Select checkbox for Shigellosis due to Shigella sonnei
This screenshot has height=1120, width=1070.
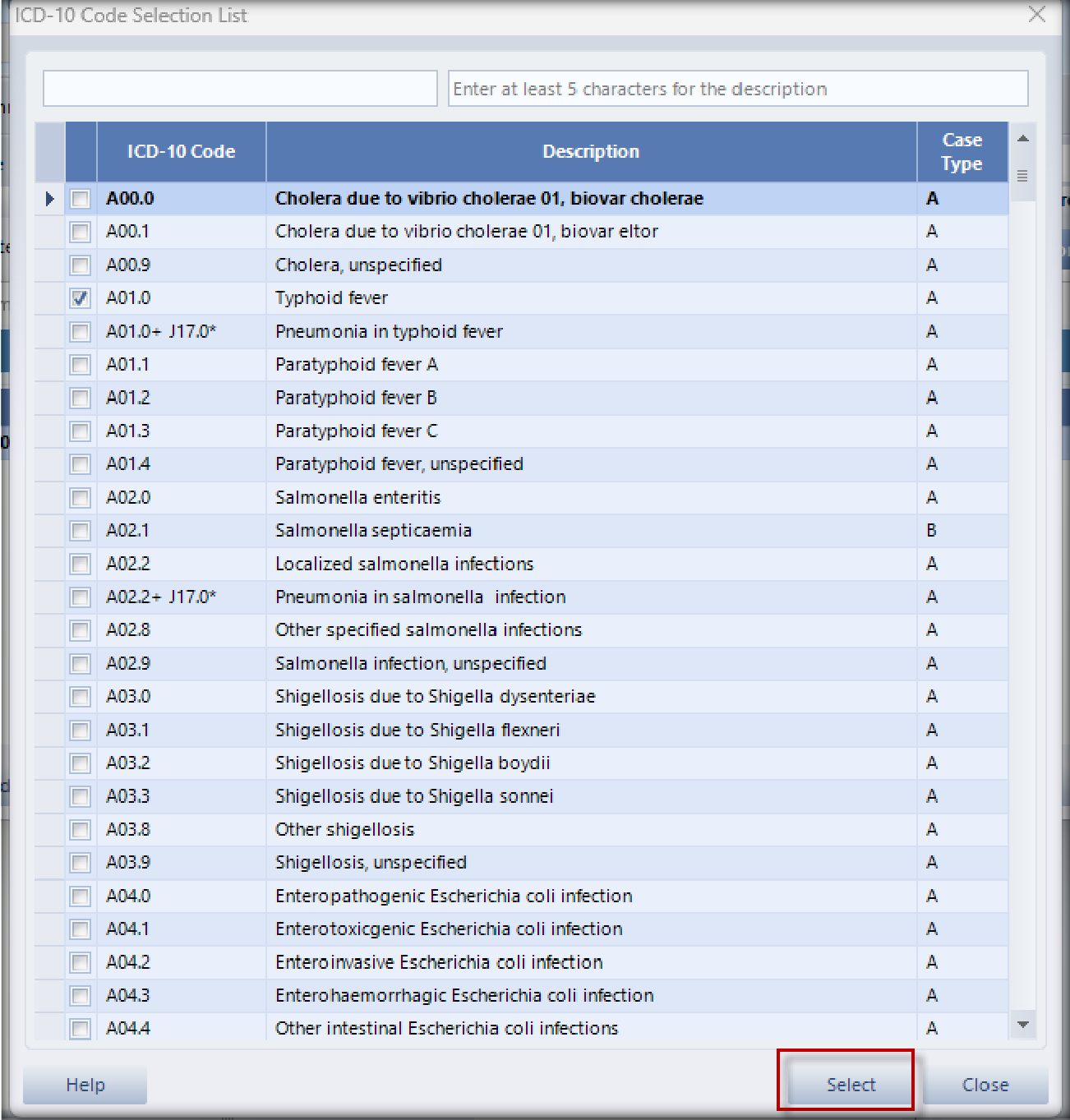point(81,796)
